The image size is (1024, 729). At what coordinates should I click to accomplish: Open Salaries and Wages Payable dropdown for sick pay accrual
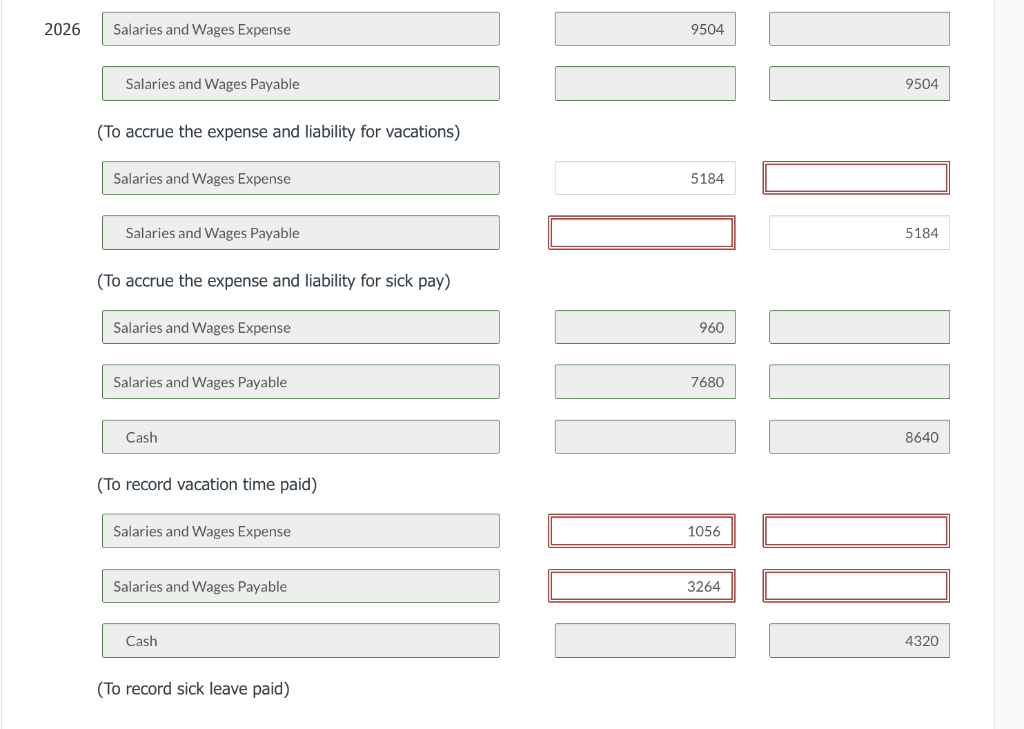300,233
